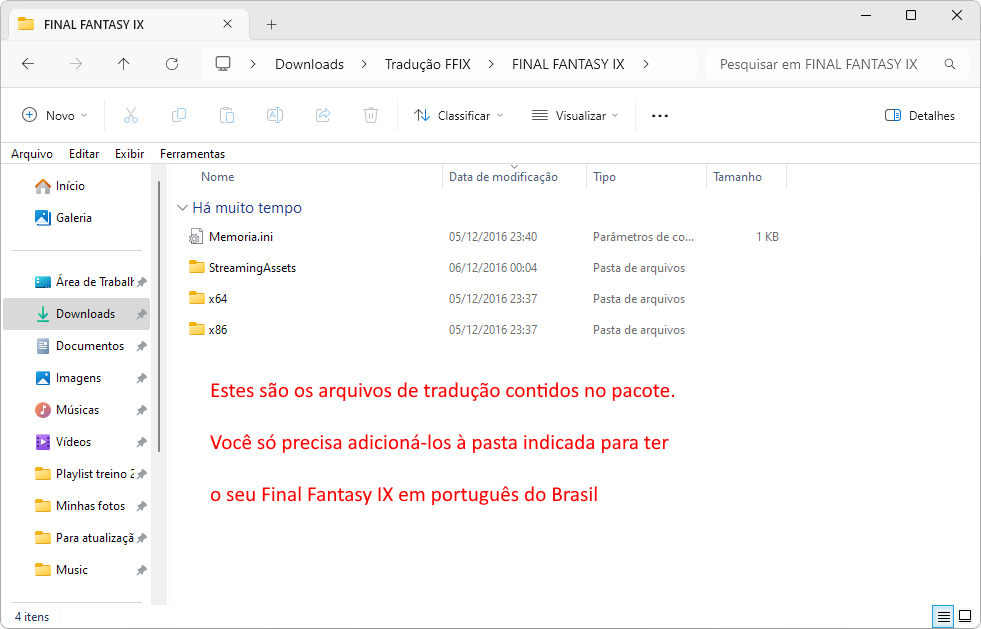Unpin Documentos using its pin icon
This screenshot has height=629, width=981.
(x=141, y=346)
